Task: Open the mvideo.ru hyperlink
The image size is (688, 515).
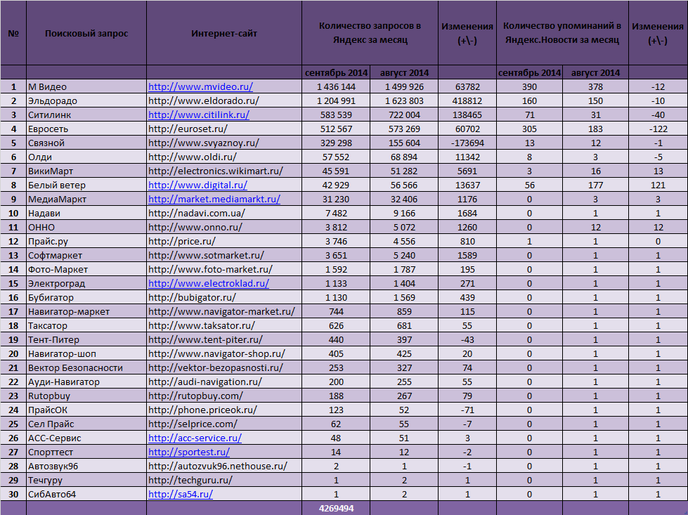Action: (x=201, y=87)
